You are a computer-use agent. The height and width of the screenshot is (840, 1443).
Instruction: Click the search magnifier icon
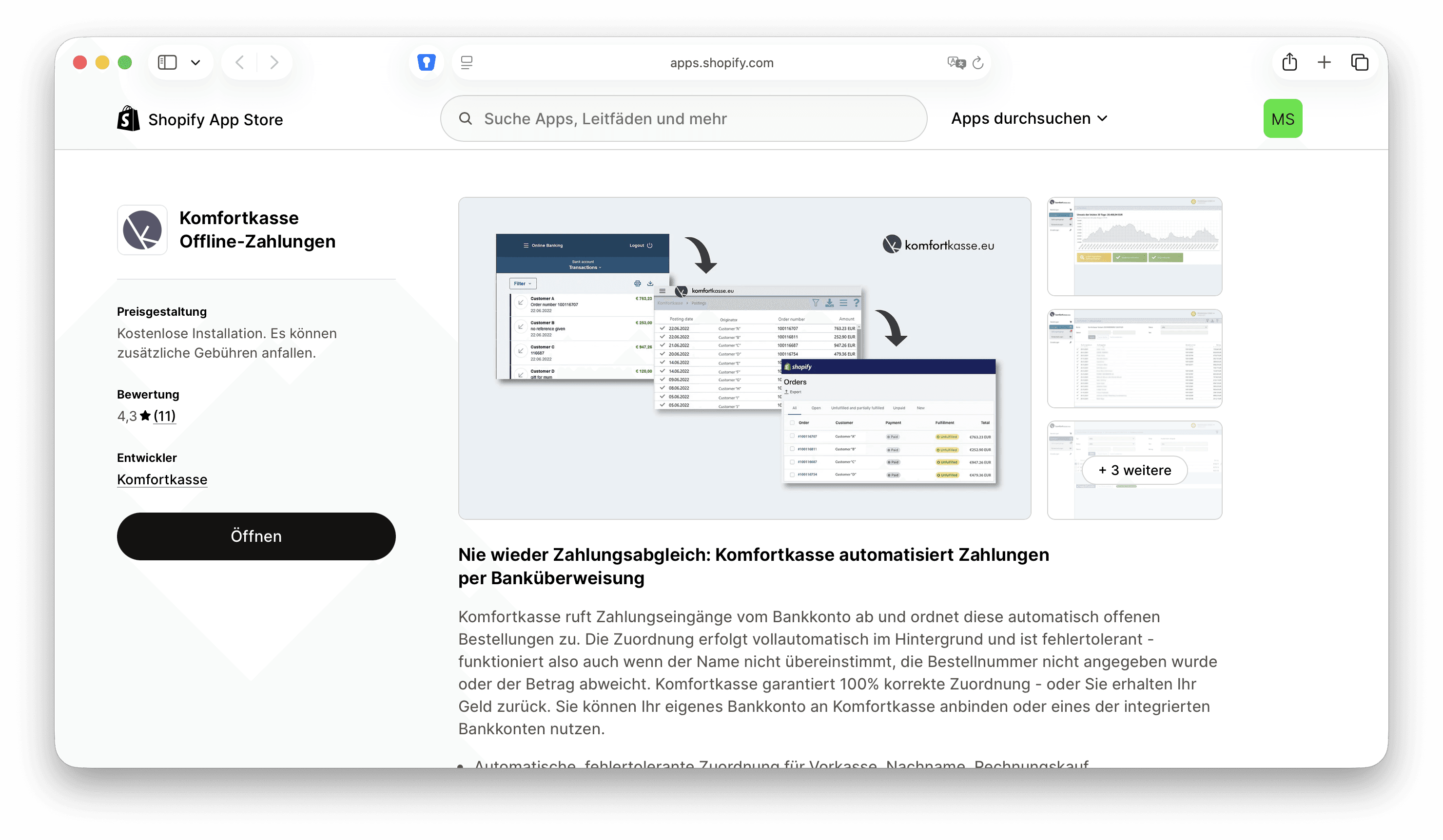tap(466, 118)
